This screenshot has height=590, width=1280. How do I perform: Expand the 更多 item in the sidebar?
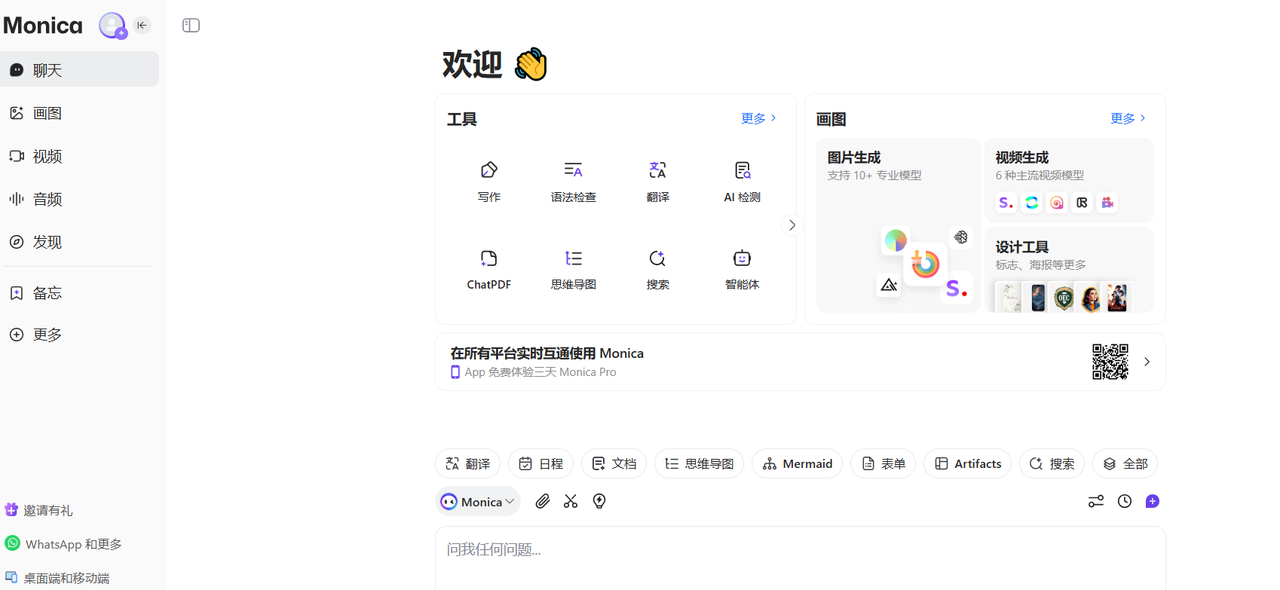click(79, 335)
